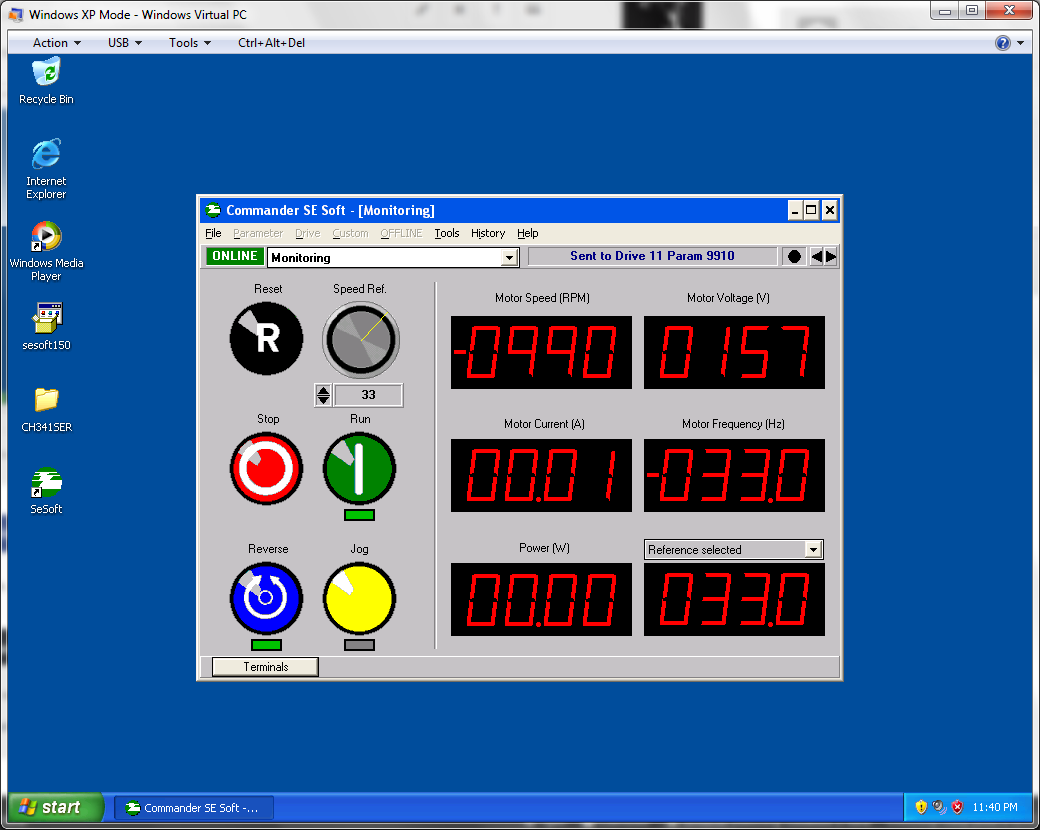Toggle the green indicator under Reverse
Image resolution: width=1040 pixels, height=830 pixels.
tap(266, 645)
